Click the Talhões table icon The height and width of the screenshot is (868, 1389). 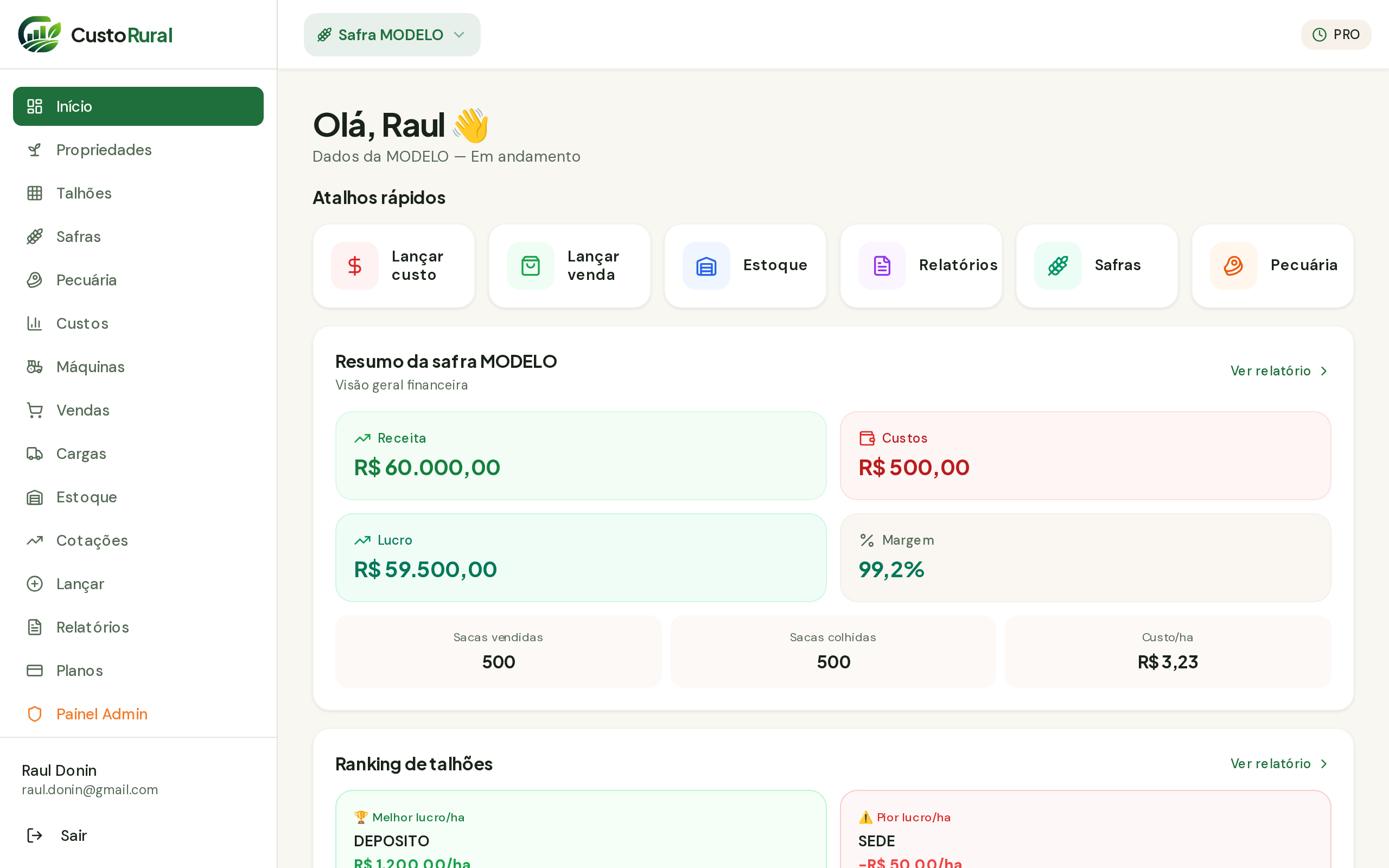[34, 193]
